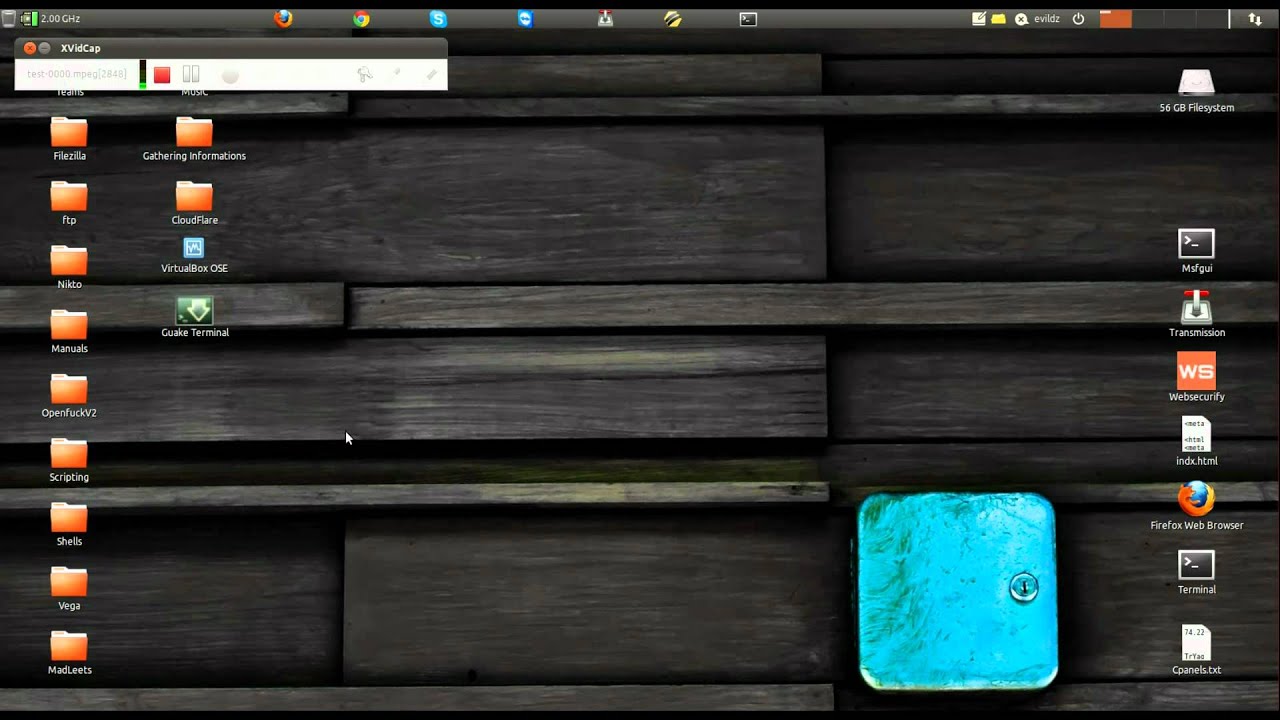Viewport: 1280px width, 720px height.
Task: Open the notes applet in the panel
Action: [979, 18]
